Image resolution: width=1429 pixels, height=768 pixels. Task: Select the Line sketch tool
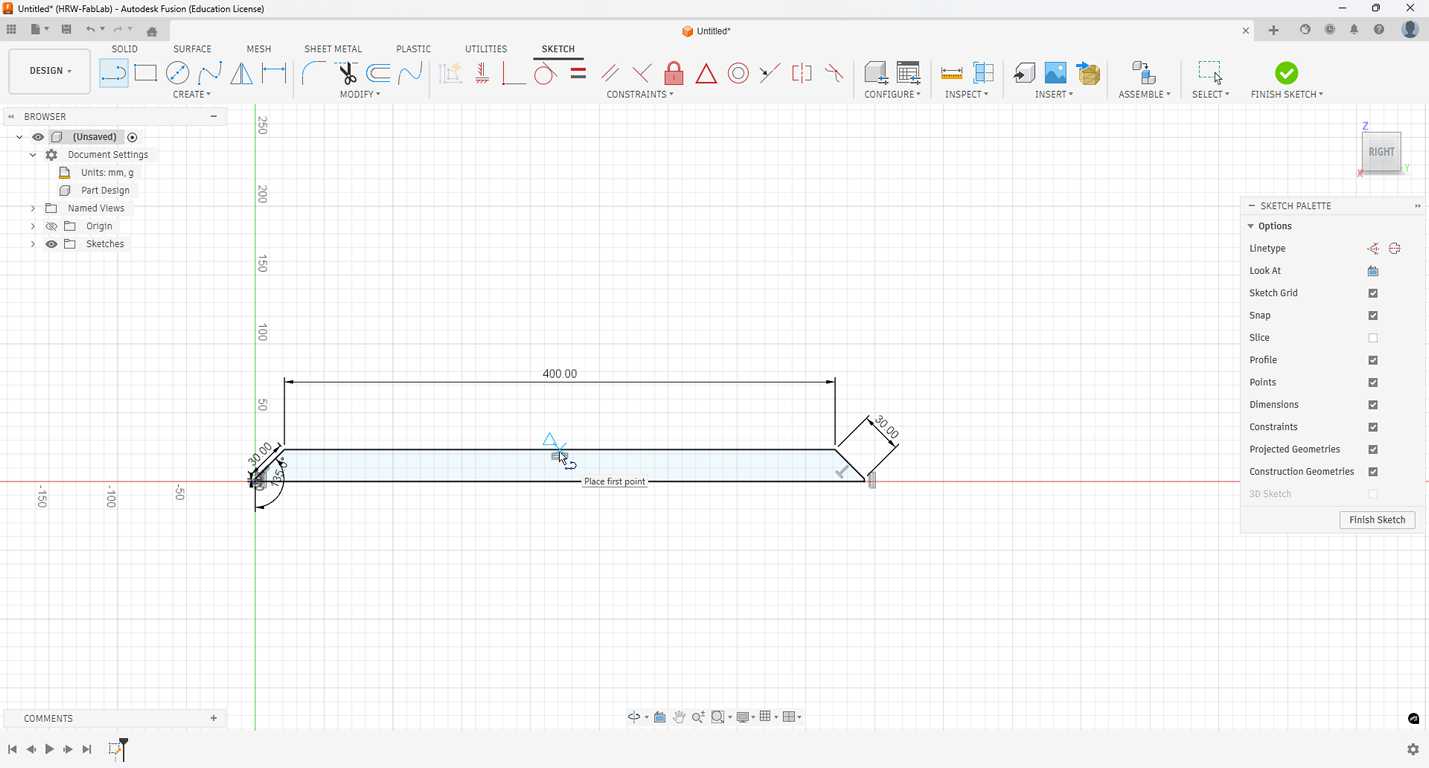click(x=114, y=73)
